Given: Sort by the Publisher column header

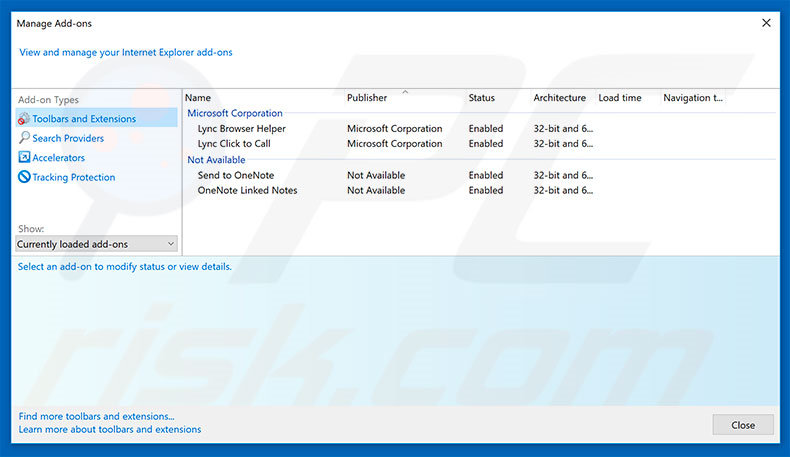Looking at the screenshot, I should (367, 98).
